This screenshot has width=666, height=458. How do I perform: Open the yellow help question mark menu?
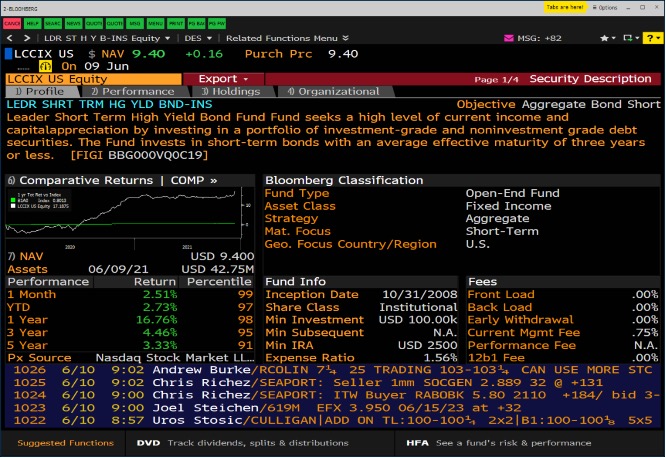(x=653, y=38)
